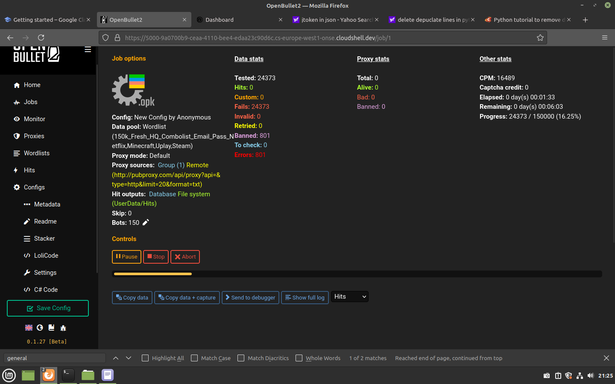This screenshot has width=615, height=384.
Task: Click the yellow job progress bar
Action: point(153,274)
